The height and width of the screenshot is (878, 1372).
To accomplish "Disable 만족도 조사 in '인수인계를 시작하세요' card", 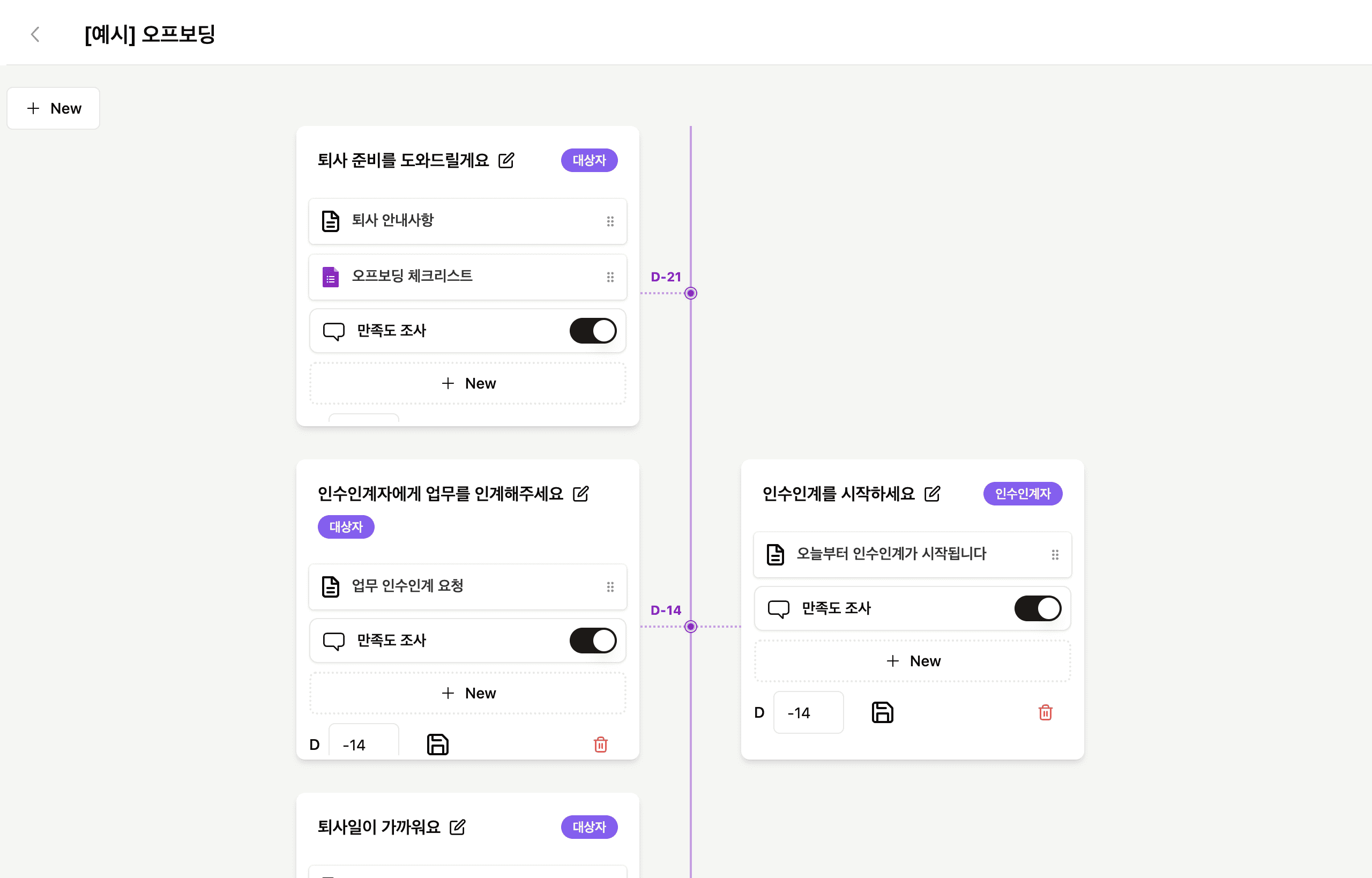I will (x=1038, y=608).
